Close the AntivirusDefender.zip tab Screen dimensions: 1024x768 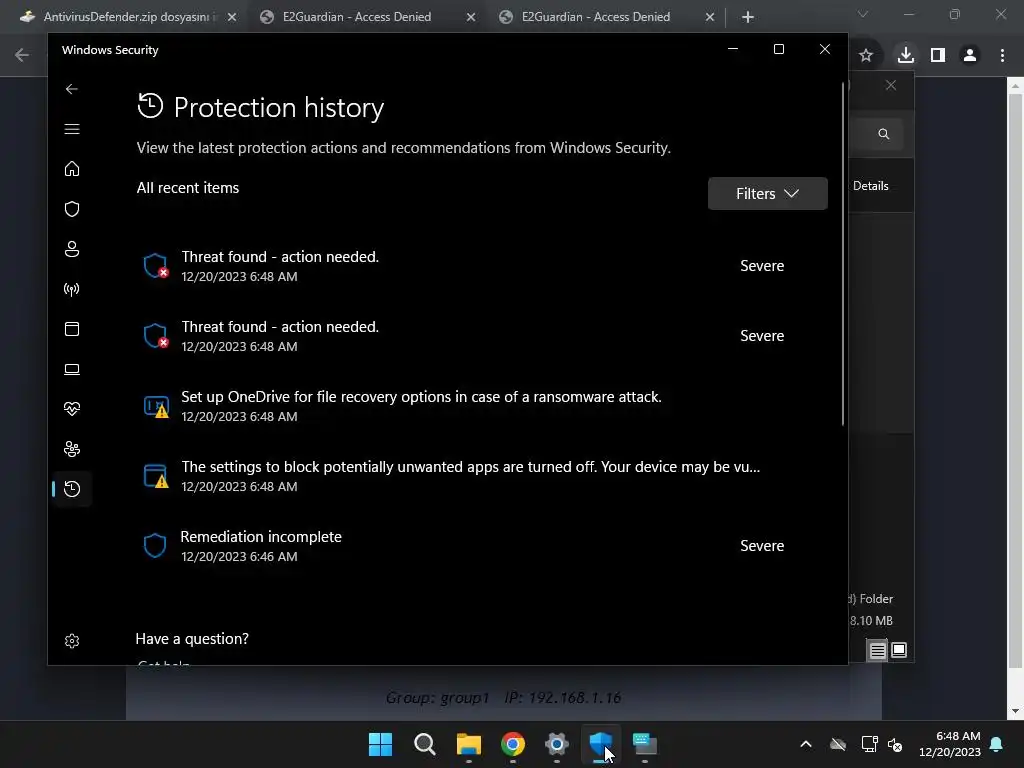(x=232, y=17)
